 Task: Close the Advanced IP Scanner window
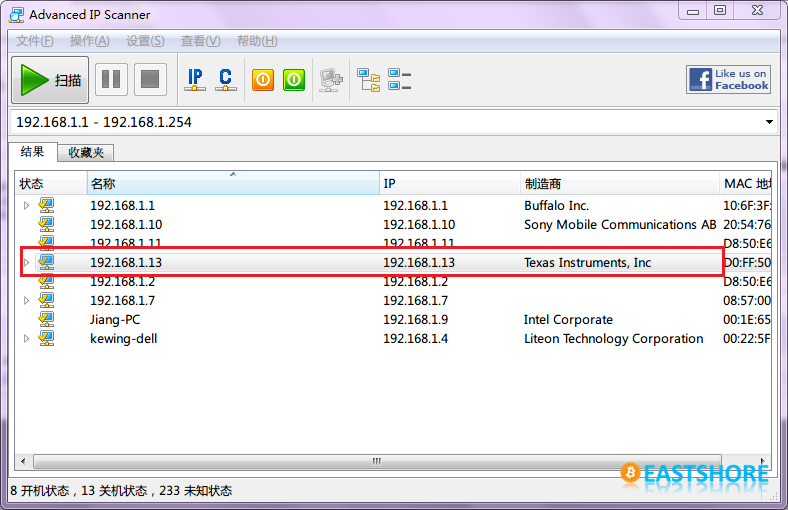758,11
